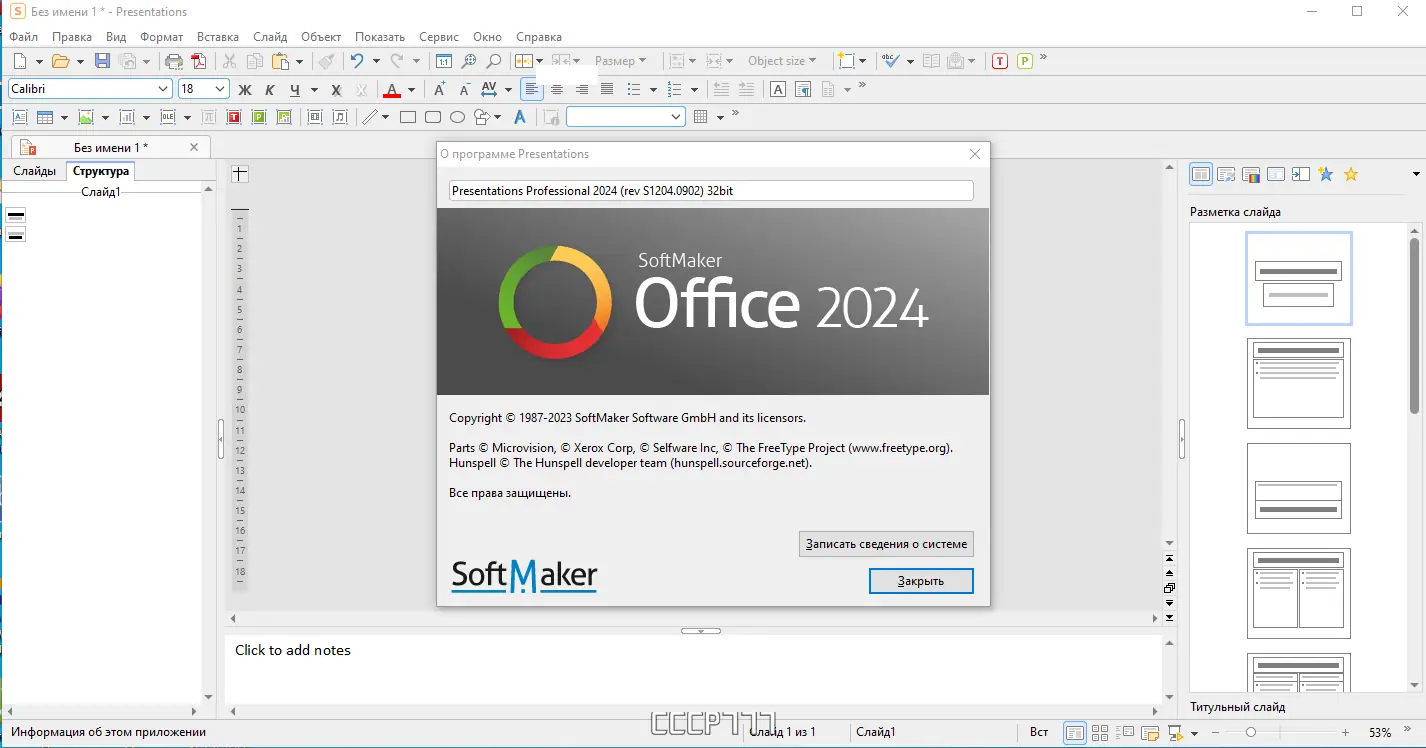Image resolution: width=1426 pixels, height=748 pixels.
Task: Toggle bold formatting on selected text
Action: (x=244, y=90)
